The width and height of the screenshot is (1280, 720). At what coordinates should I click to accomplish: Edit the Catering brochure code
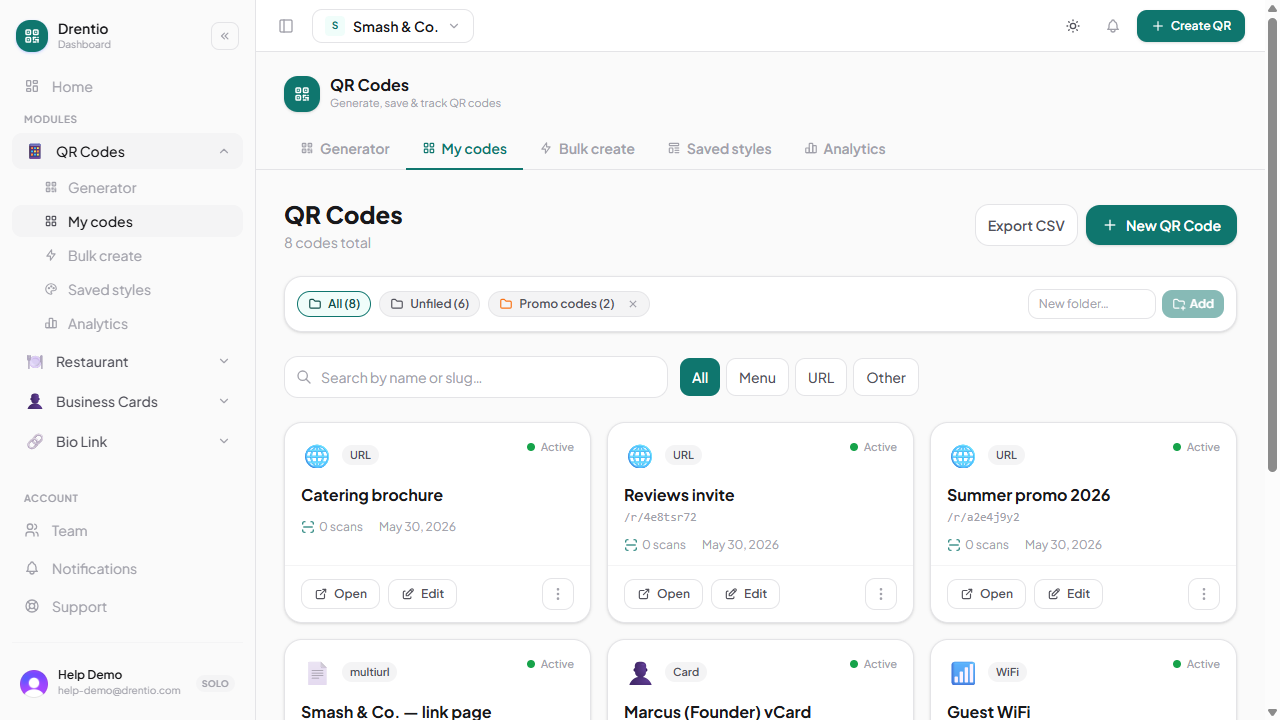point(422,594)
